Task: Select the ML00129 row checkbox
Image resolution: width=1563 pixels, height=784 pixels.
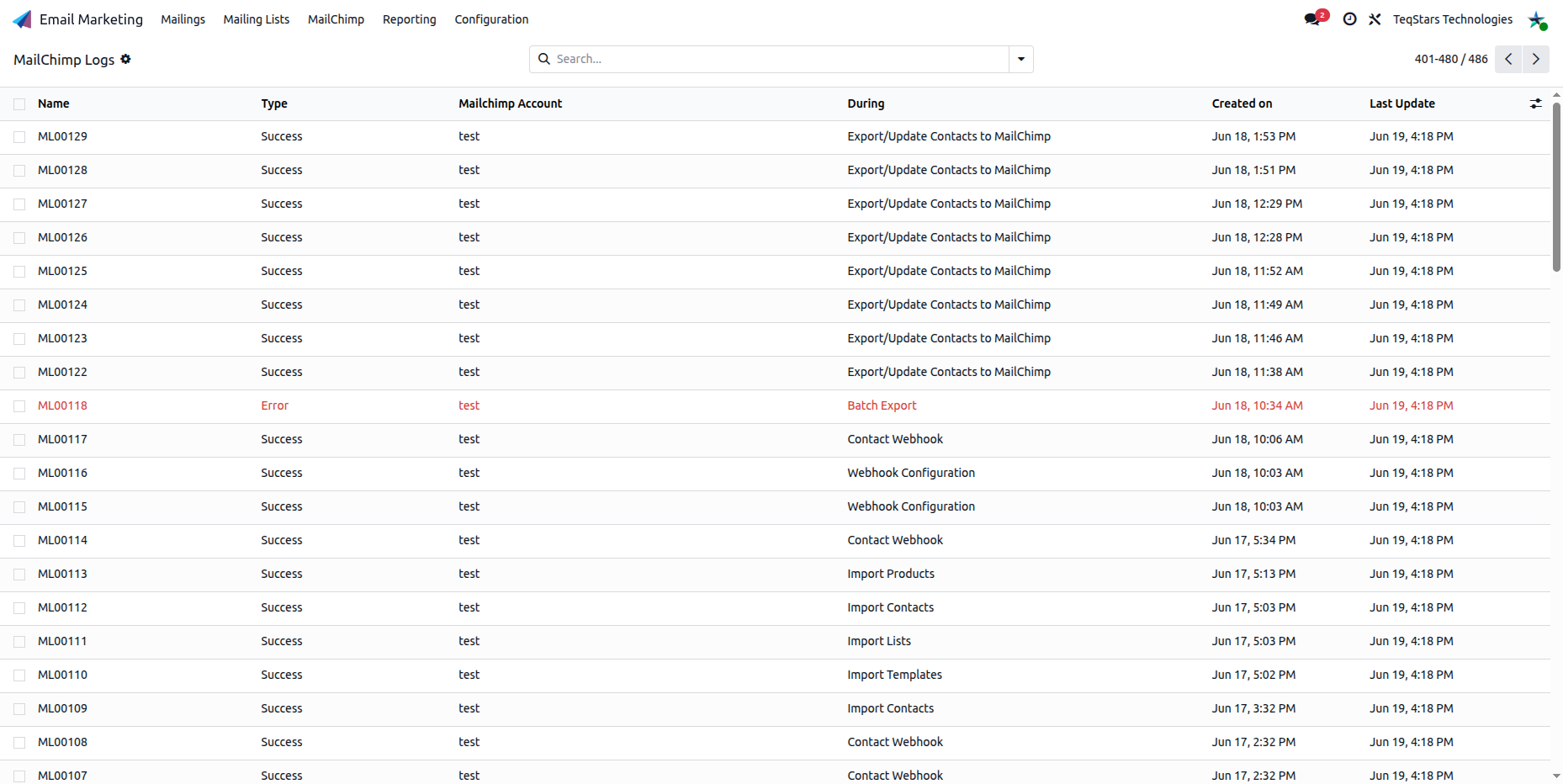Action: click(19, 137)
